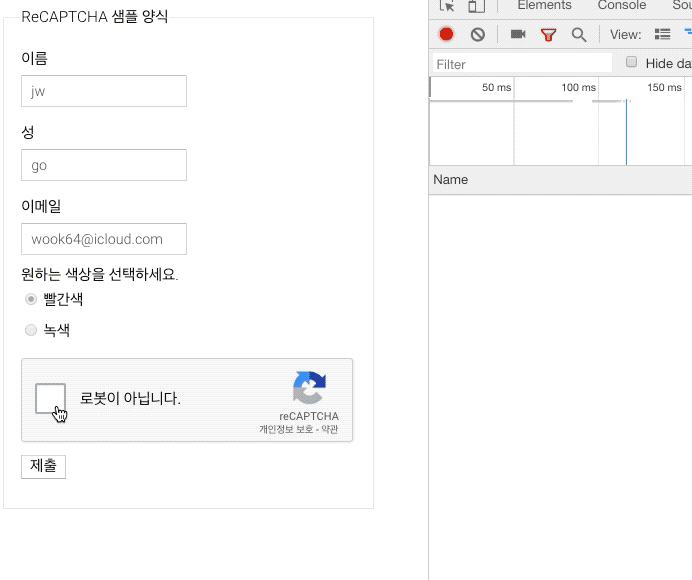Toggle the capture screenshots camera icon
The height and width of the screenshot is (580, 692).
tap(518, 34)
